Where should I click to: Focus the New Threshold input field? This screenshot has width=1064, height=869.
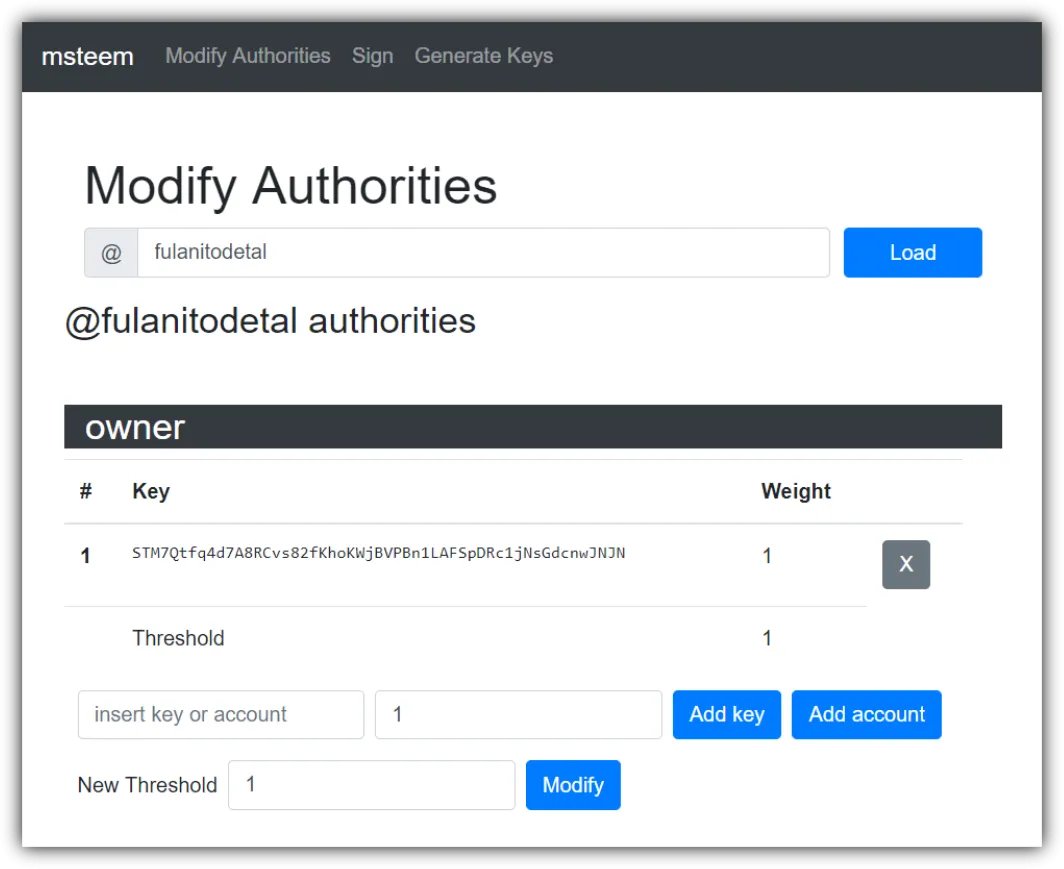coord(372,785)
